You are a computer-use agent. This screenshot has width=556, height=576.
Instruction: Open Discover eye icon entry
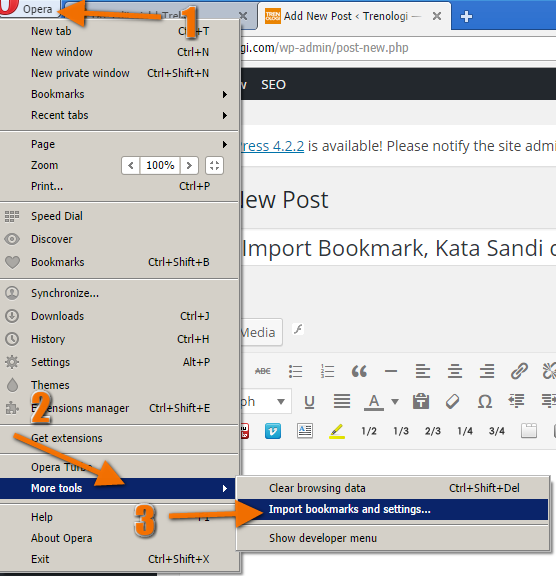point(119,239)
